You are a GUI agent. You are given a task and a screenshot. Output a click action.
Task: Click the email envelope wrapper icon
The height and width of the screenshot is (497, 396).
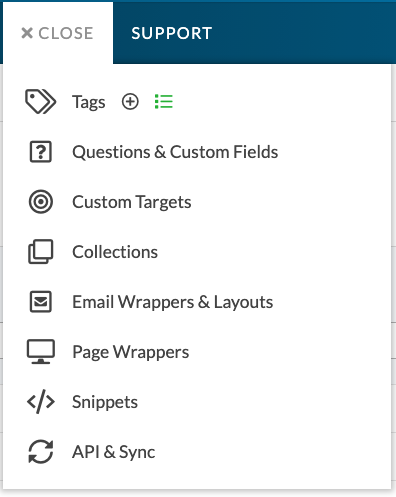(x=41, y=302)
